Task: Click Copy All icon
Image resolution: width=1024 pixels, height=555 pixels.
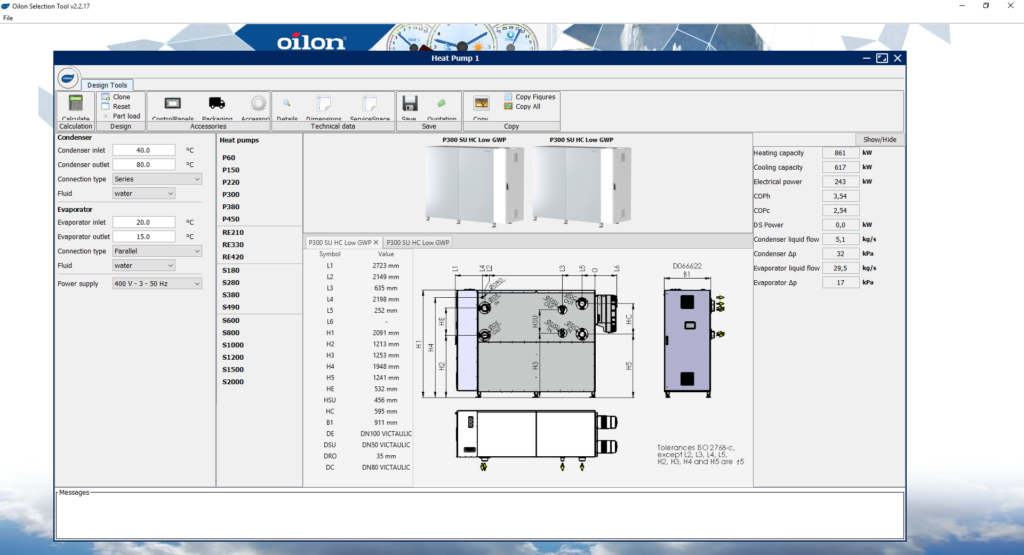Action: [x=508, y=106]
